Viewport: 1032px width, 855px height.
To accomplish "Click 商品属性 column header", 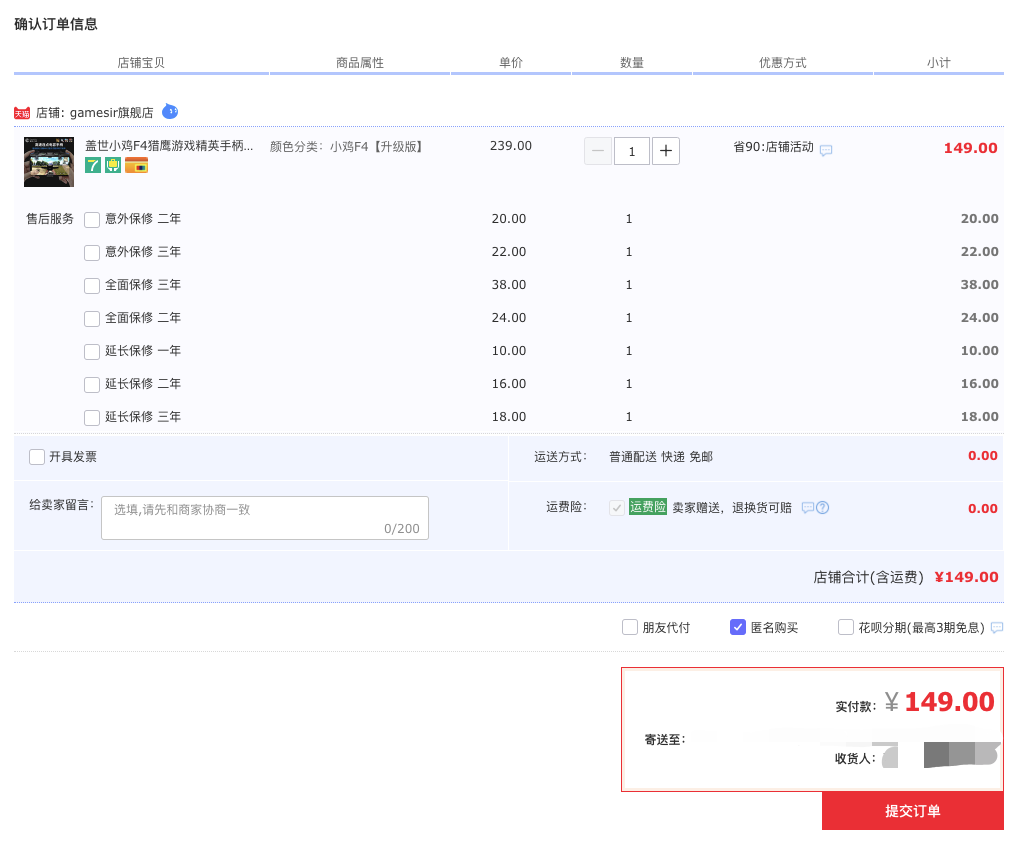I will 359,63.
